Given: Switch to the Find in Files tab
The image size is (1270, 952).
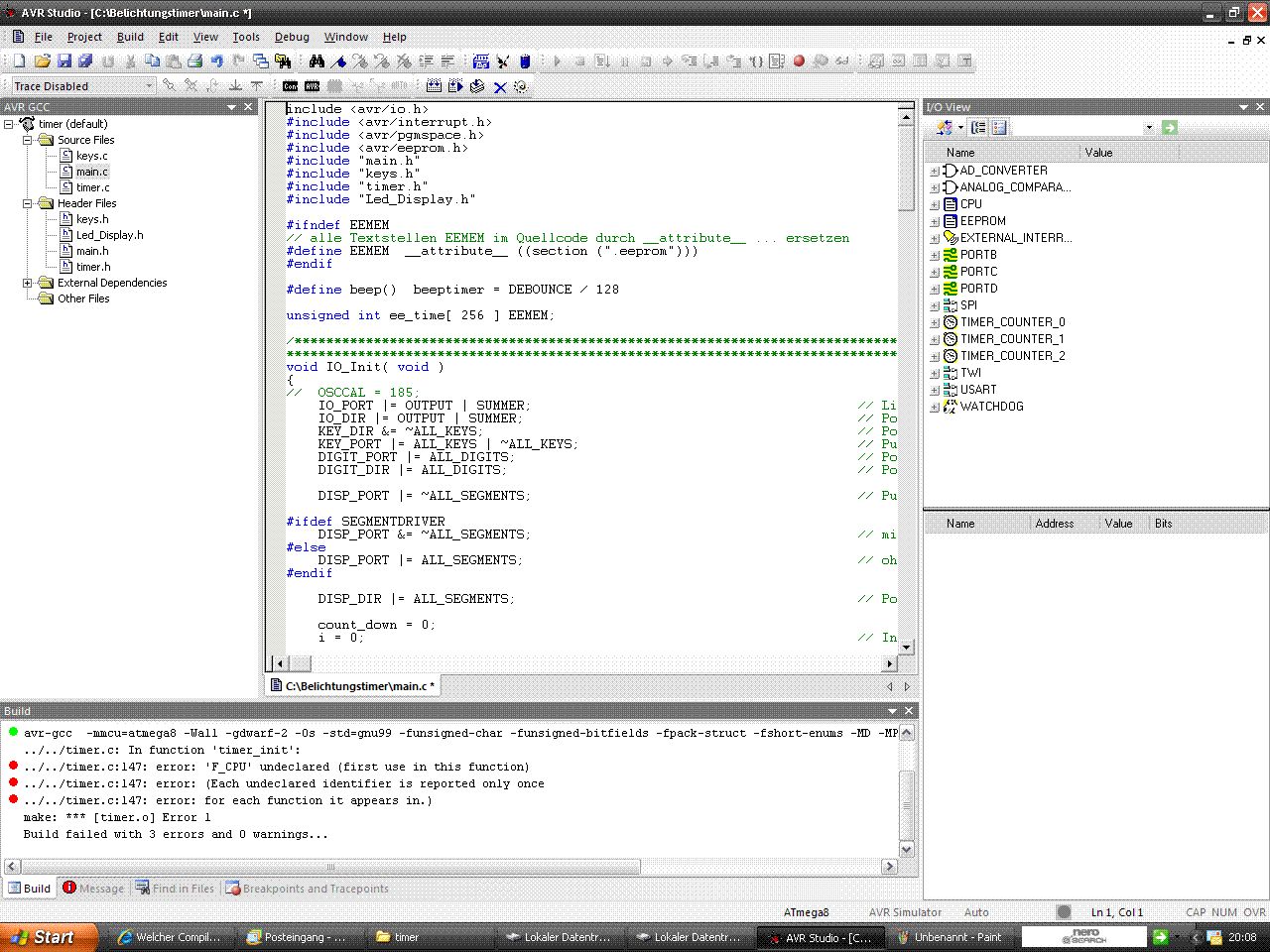Looking at the screenshot, I should pos(175,889).
